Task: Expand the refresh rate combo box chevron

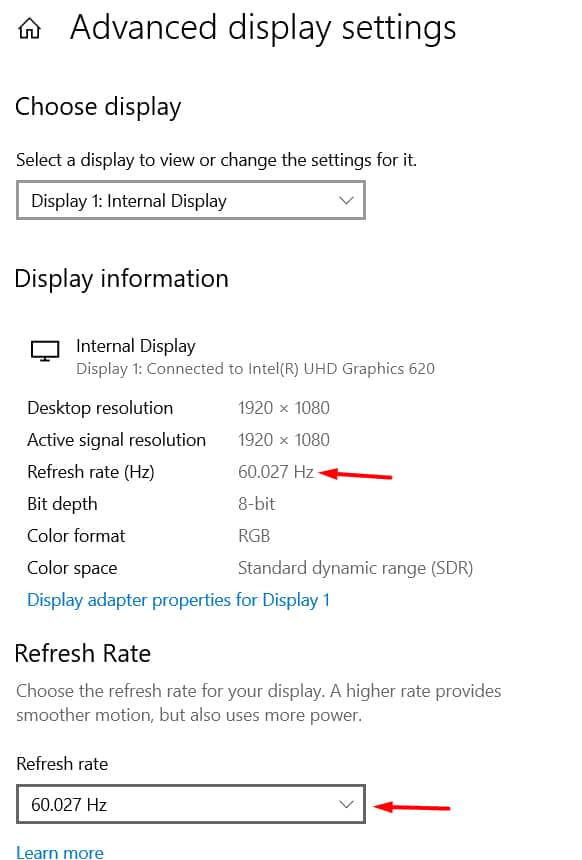Action: 346,803
